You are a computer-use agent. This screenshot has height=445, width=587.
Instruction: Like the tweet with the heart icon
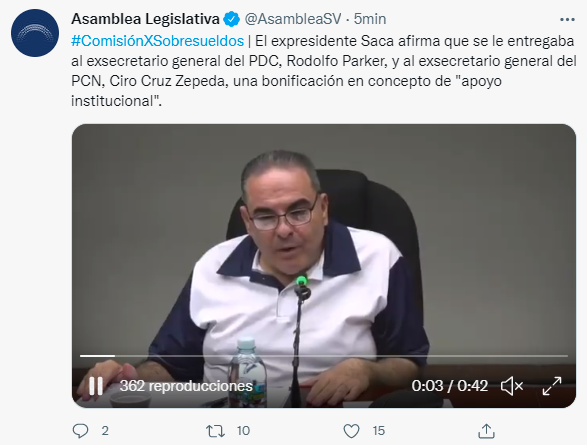point(351,431)
